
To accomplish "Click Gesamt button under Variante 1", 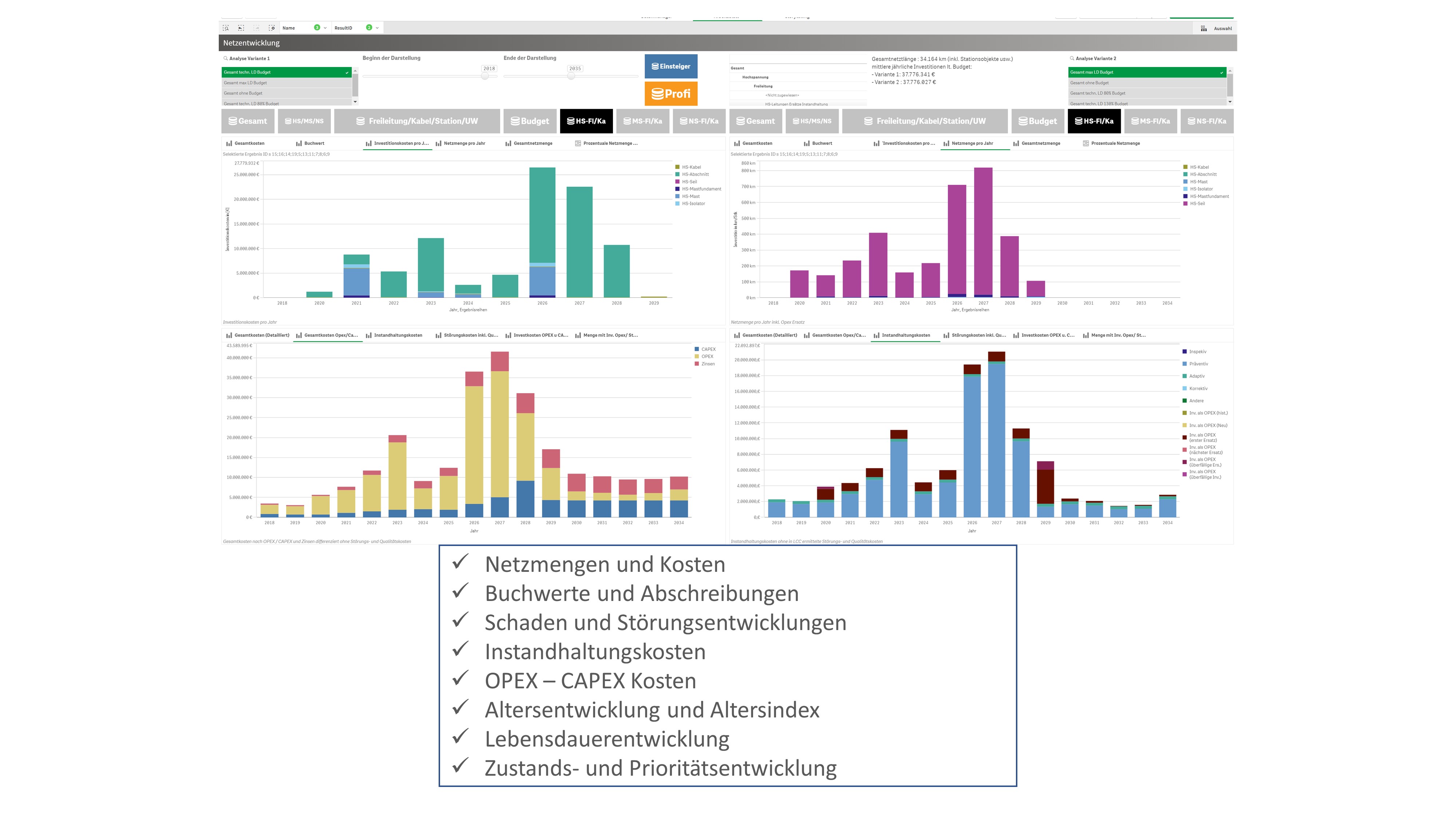I will (x=248, y=121).
